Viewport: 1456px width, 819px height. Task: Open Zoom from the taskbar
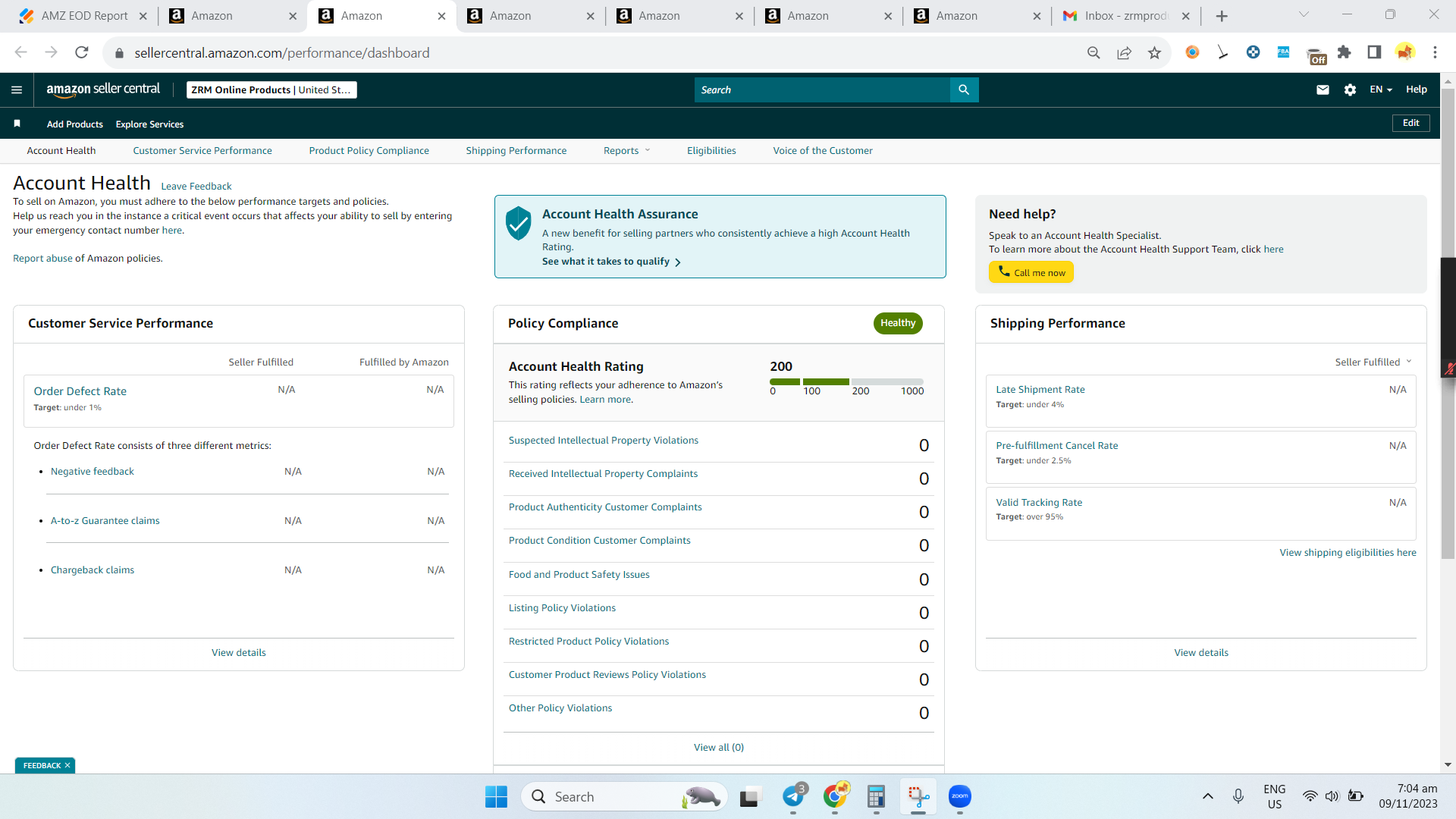960,796
